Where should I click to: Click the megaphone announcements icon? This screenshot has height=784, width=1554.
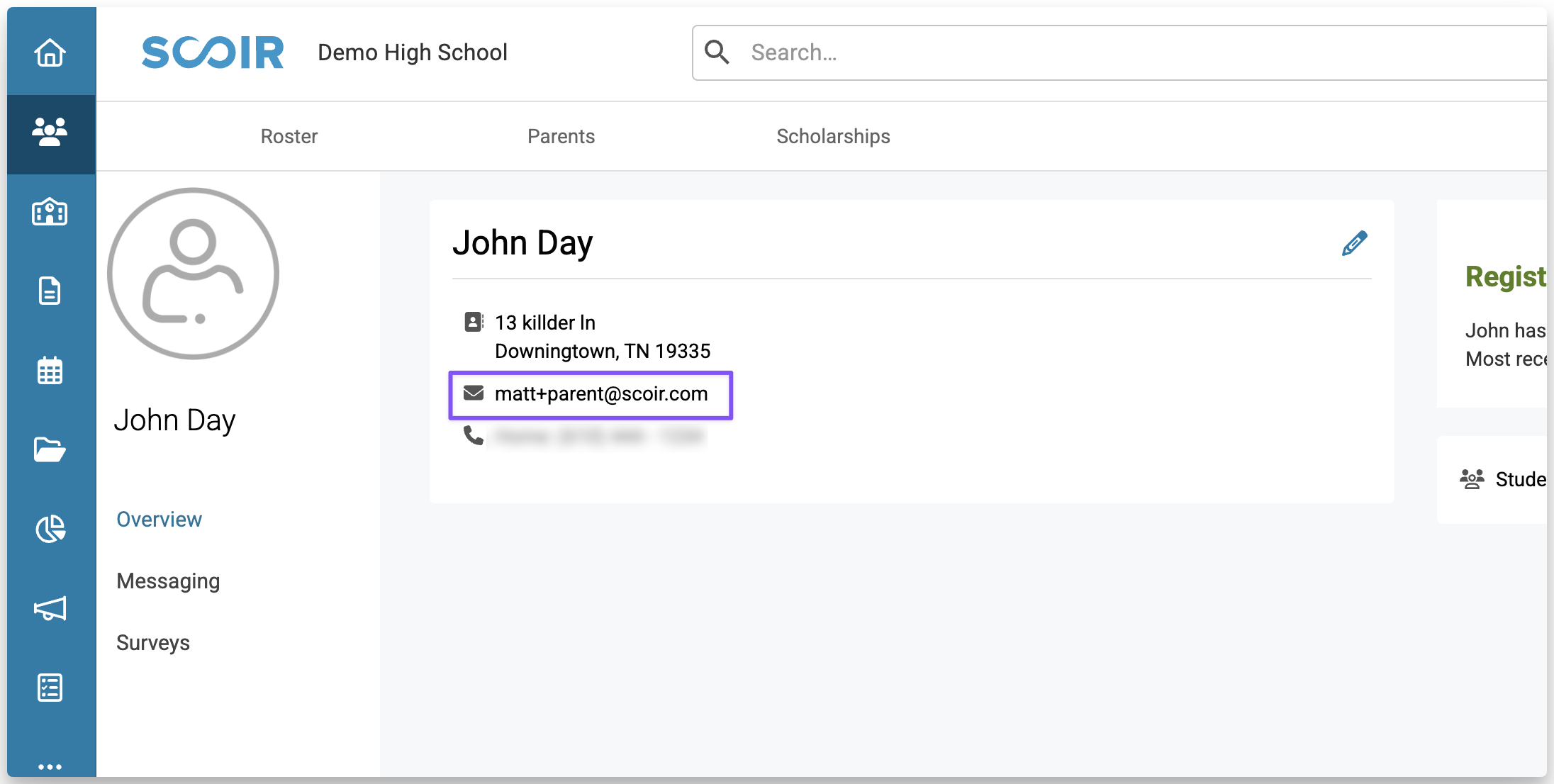pyautogui.click(x=50, y=608)
